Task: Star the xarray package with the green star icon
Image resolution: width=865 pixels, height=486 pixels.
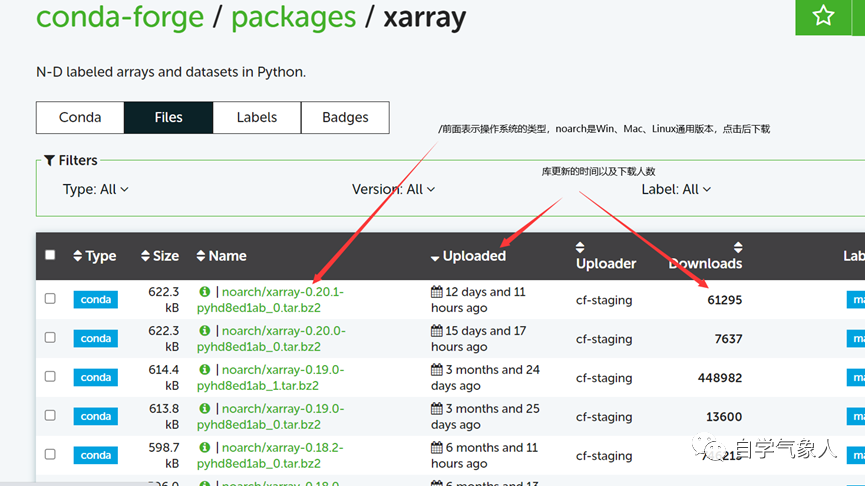Action: [823, 16]
